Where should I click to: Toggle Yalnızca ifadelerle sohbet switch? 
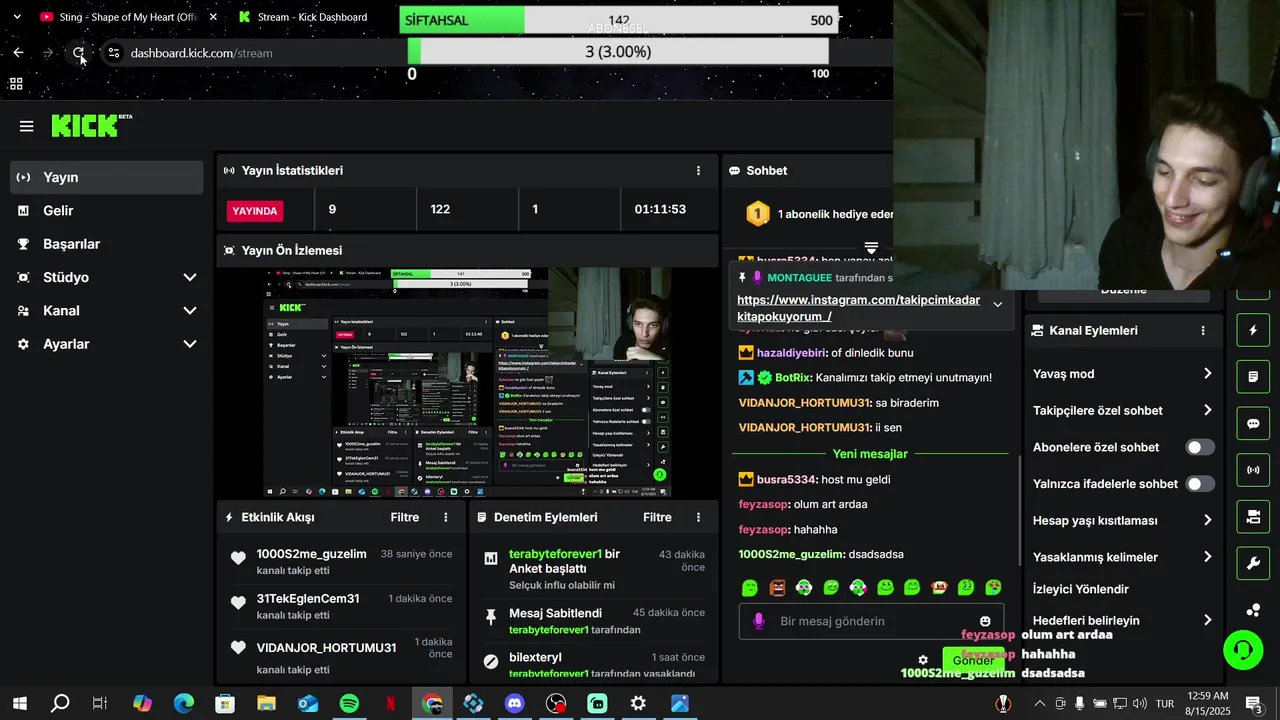point(1200,484)
